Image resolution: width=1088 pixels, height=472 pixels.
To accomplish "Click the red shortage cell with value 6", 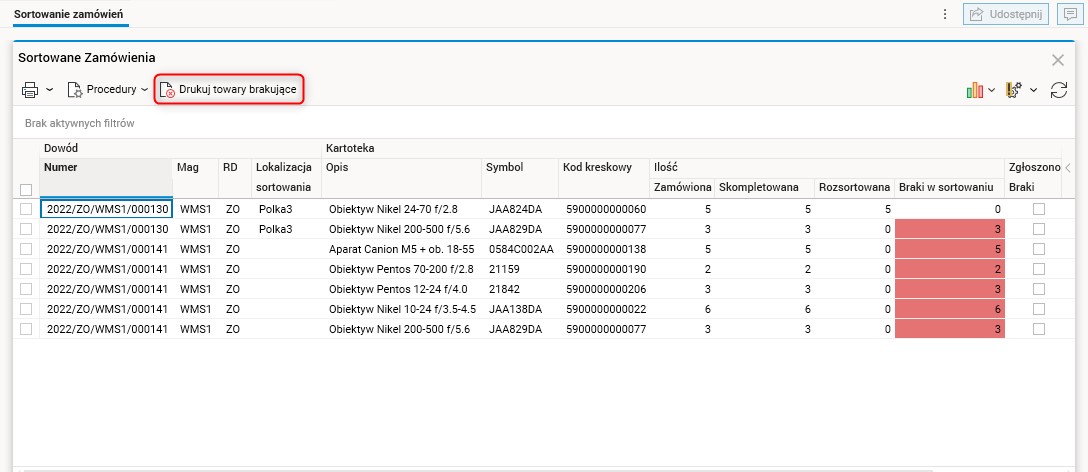I will tap(949, 309).
